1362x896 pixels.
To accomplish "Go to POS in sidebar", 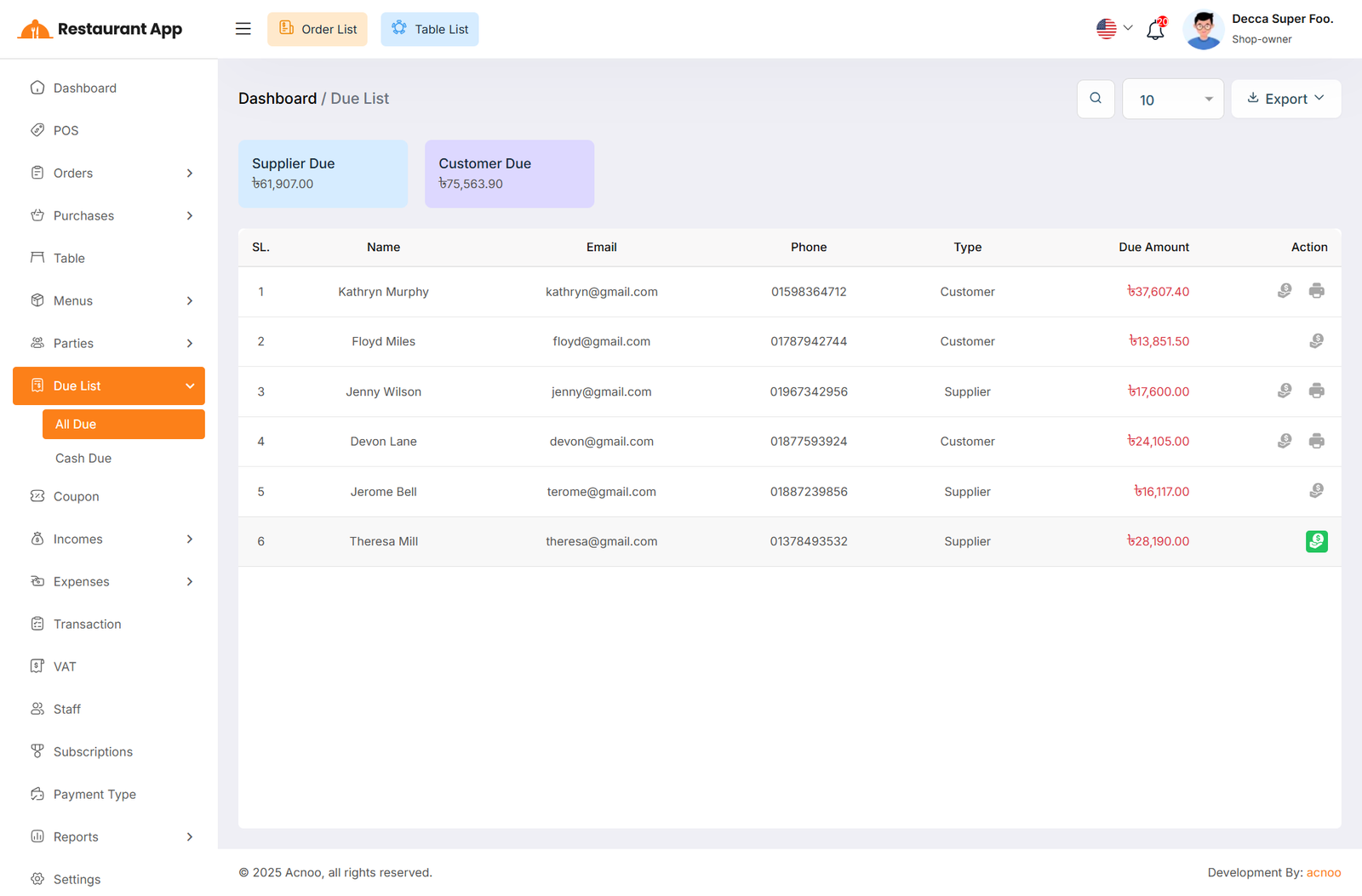I will pyautogui.click(x=66, y=131).
